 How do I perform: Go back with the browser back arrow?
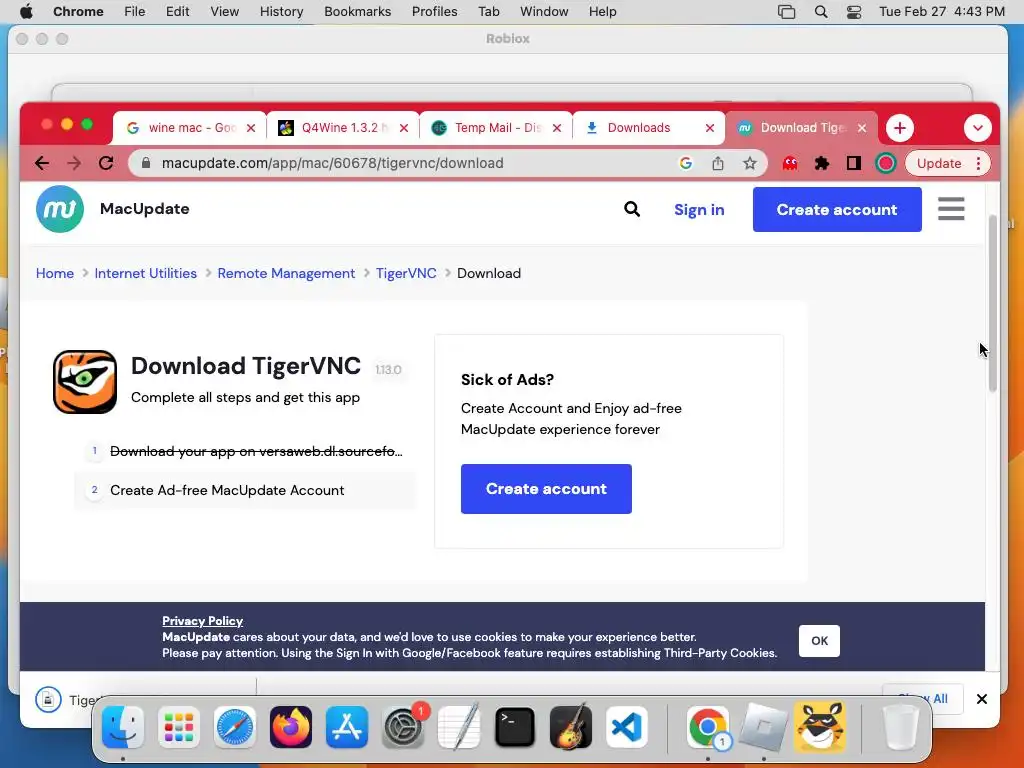coord(42,163)
